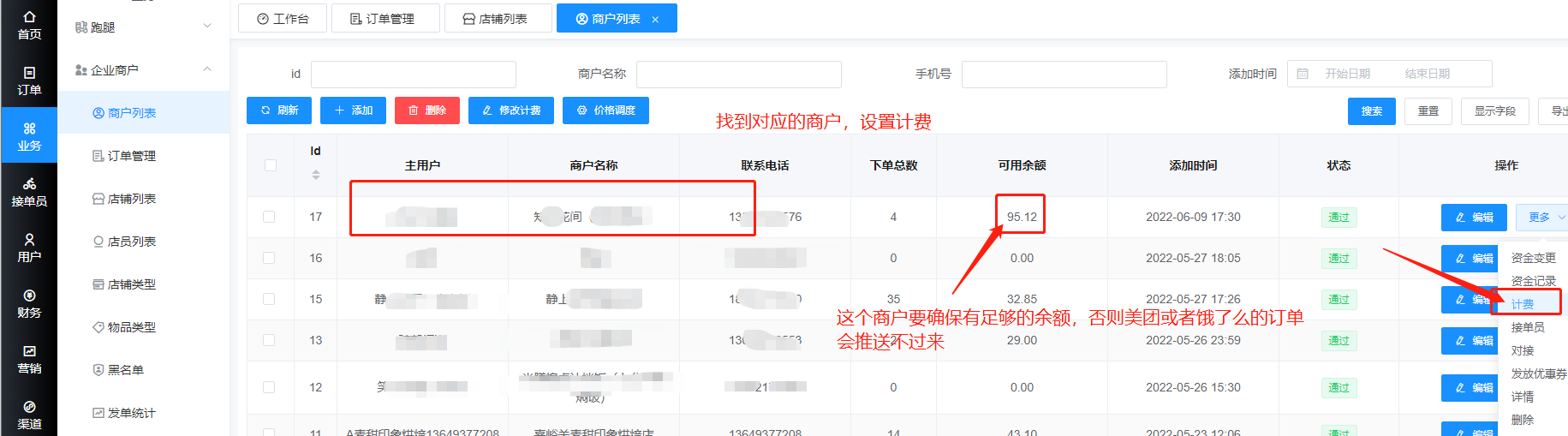This screenshot has width=1568, height=436.
Task: Focus the id search field
Action: pyautogui.click(x=414, y=74)
